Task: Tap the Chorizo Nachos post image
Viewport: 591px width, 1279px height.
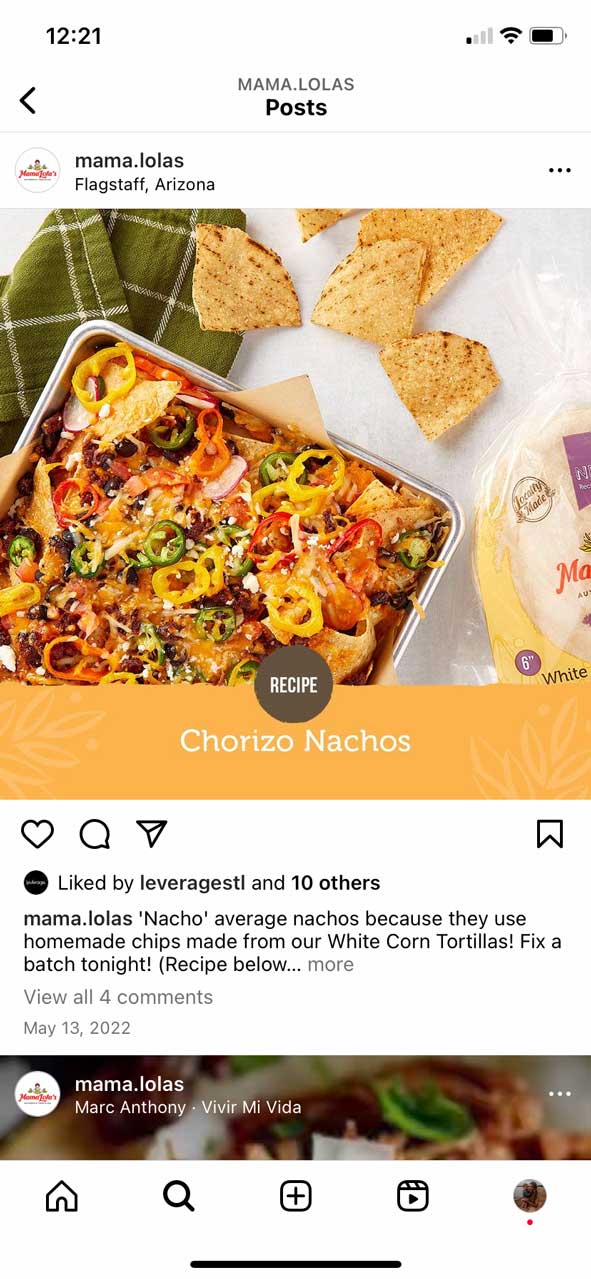Action: pyautogui.click(x=295, y=504)
